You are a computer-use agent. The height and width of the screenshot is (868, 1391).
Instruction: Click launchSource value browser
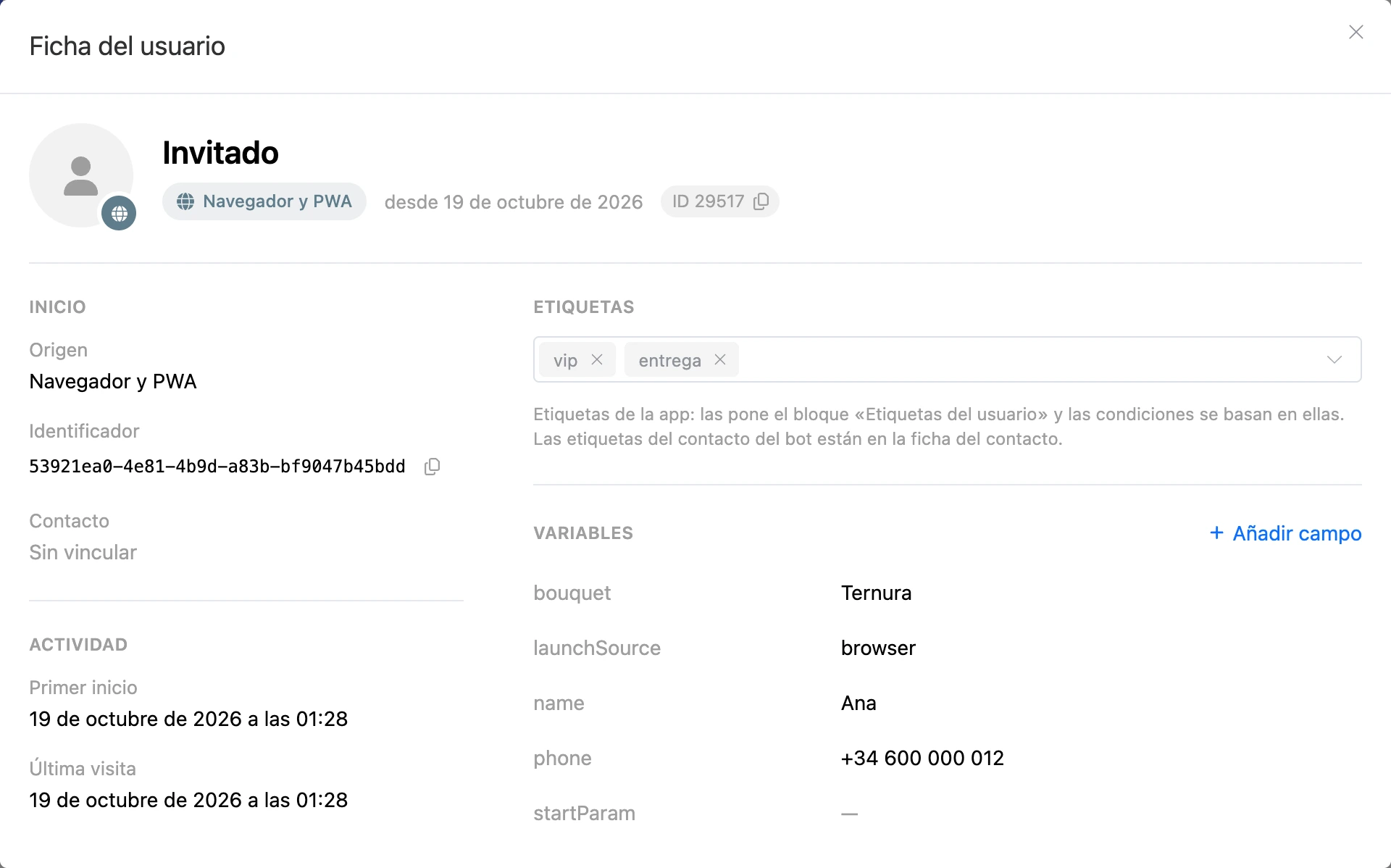point(878,648)
